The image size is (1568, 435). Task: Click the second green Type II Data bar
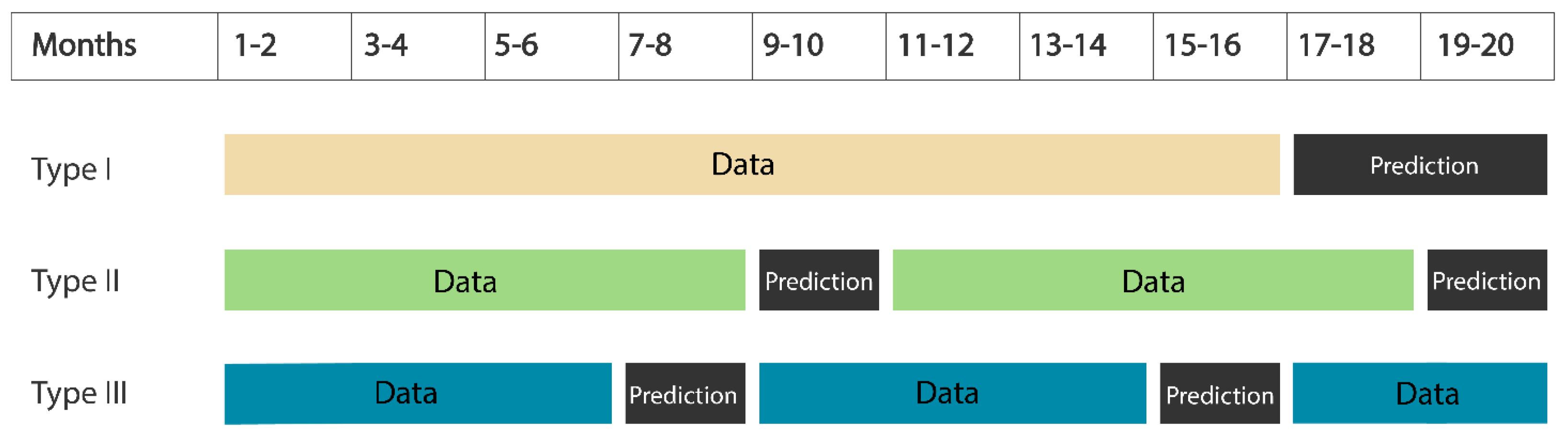(1152, 280)
